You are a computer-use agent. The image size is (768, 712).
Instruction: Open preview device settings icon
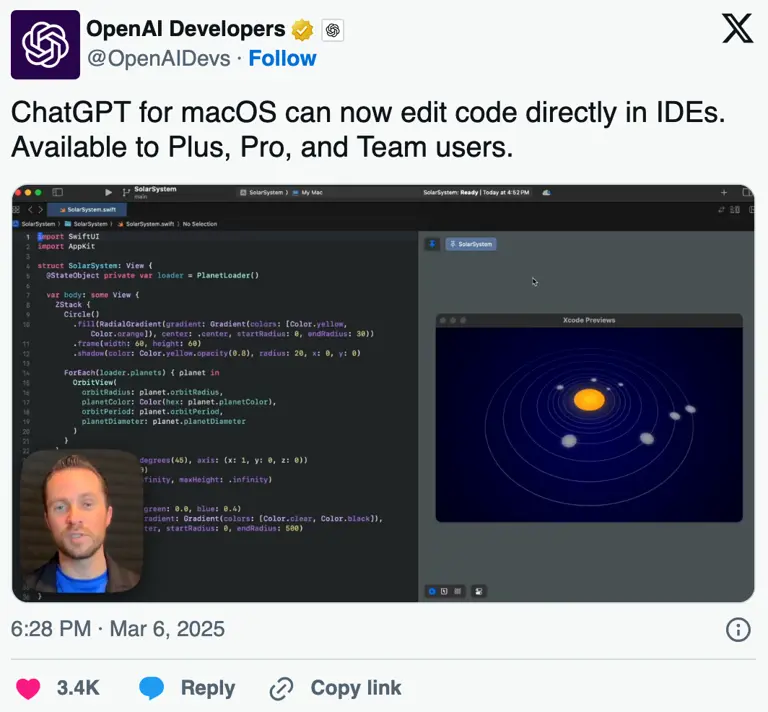coord(479,591)
